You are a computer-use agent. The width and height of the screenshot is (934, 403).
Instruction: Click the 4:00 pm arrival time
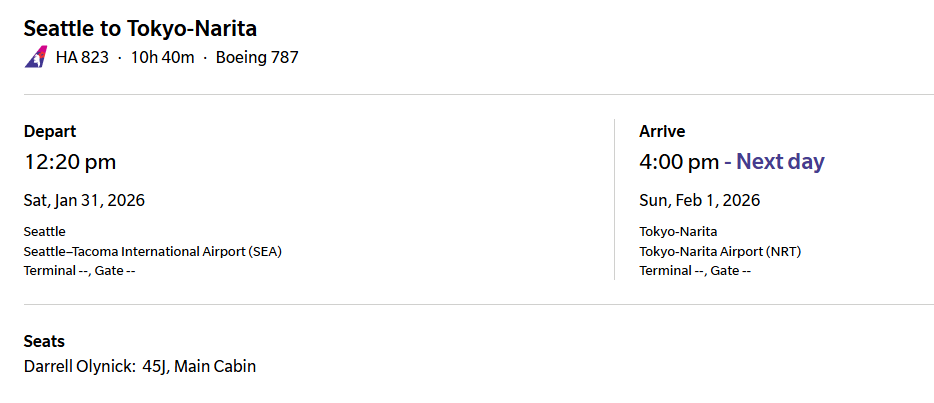click(x=679, y=162)
